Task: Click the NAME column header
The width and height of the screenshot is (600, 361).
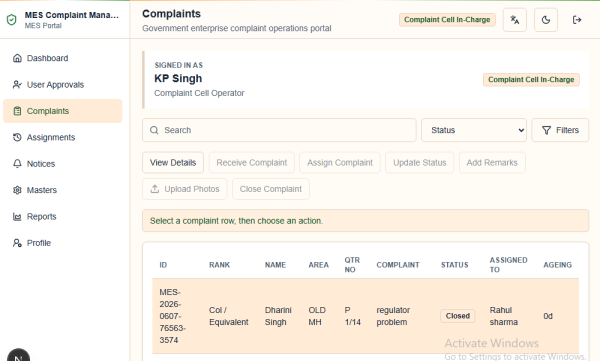Action: [x=276, y=265]
